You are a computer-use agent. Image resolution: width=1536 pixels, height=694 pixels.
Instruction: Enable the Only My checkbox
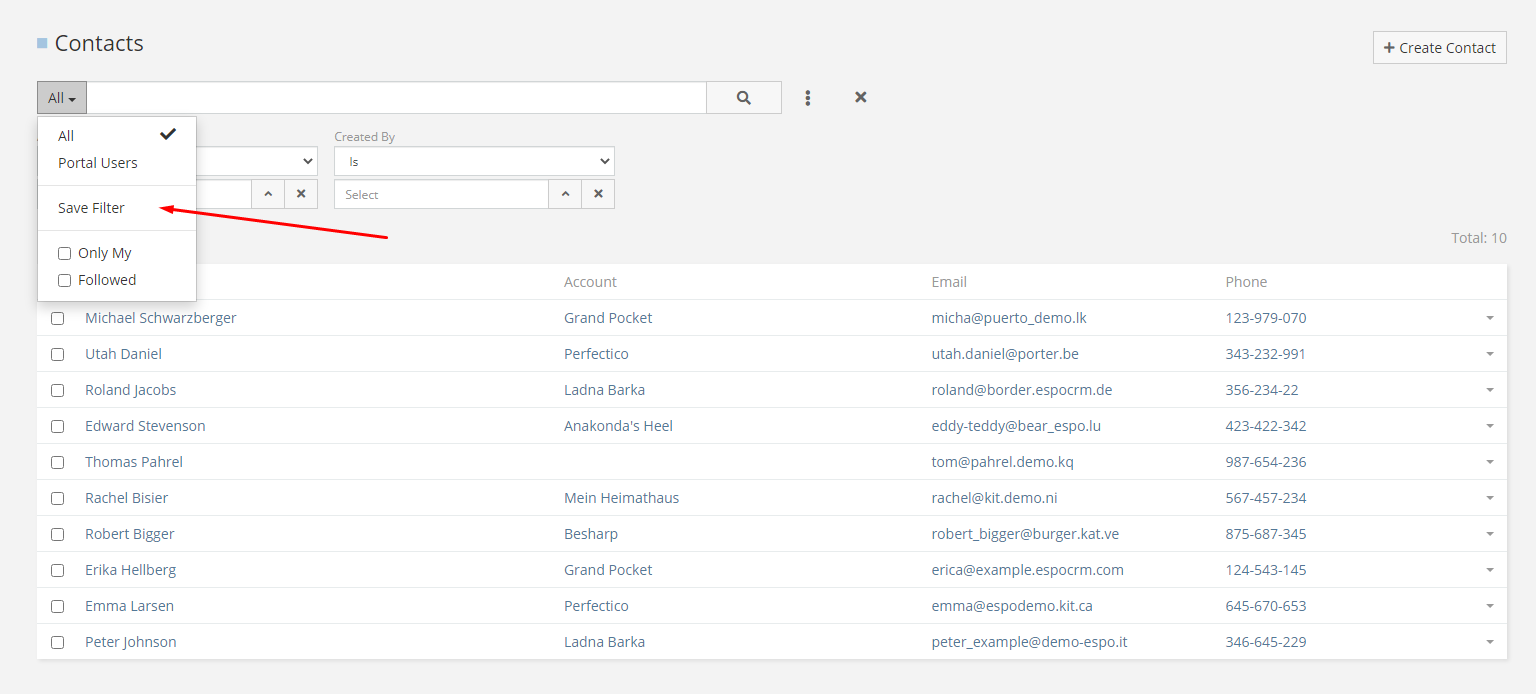point(65,254)
